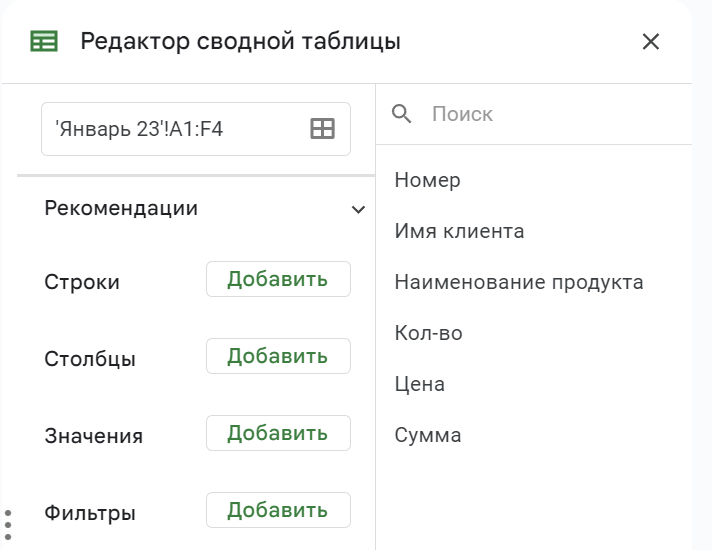Open the Добавить dropdown for Столбцы
The width and height of the screenshot is (712, 550).
tap(278, 357)
